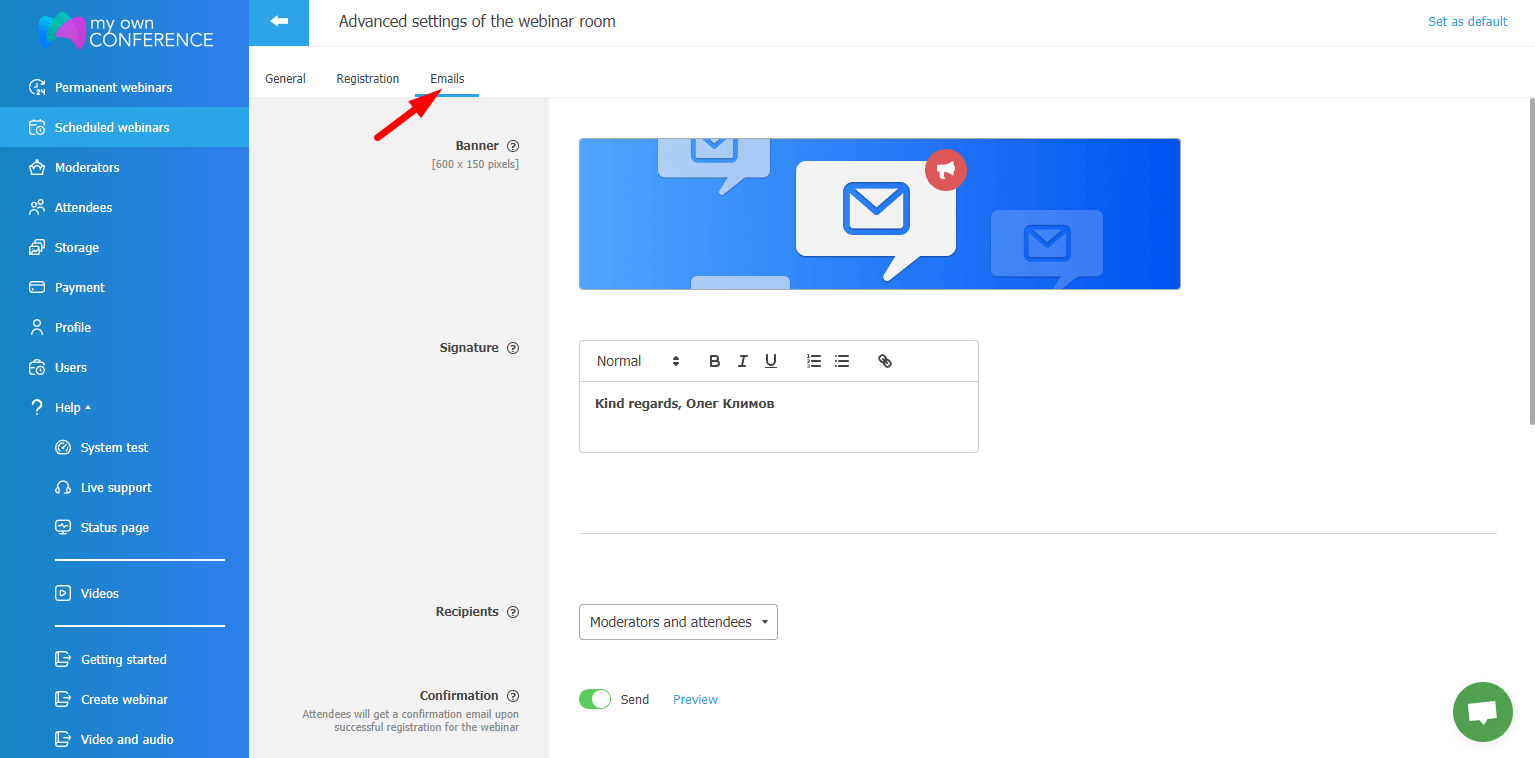Insert a link in the signature

tap(885, 361)
